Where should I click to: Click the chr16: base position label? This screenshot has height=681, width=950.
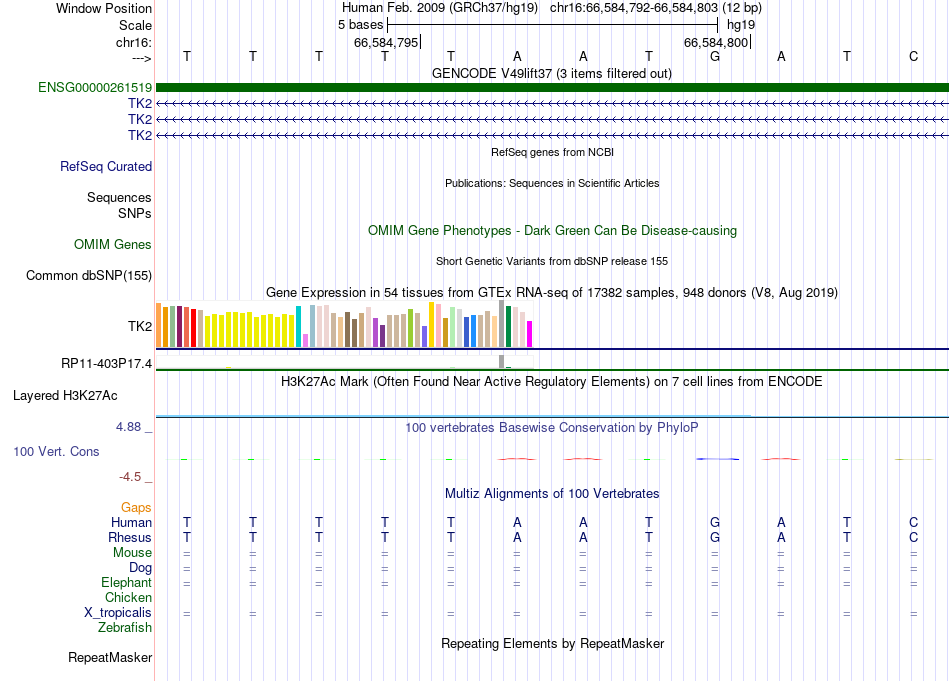pos(134,42)
